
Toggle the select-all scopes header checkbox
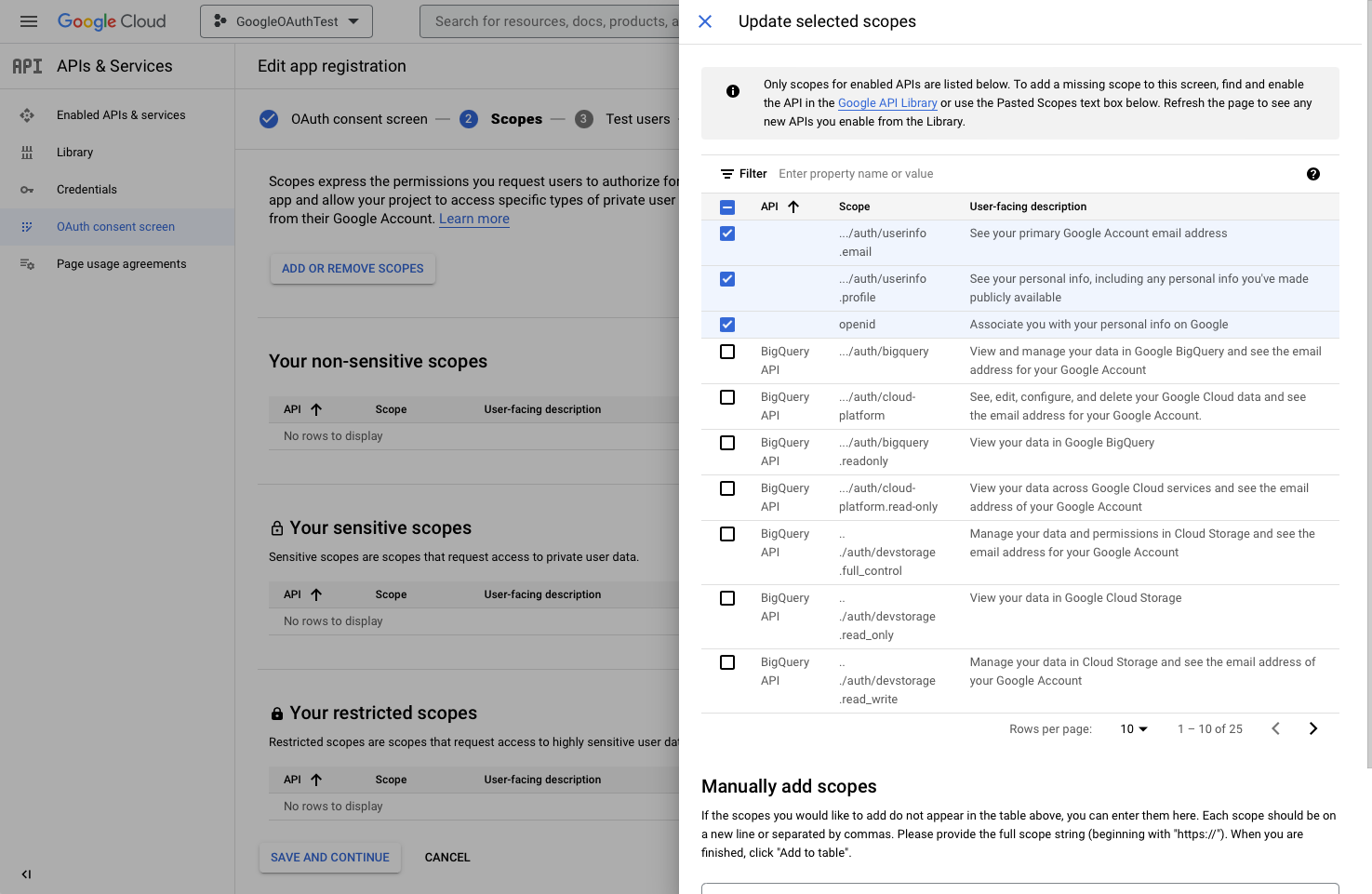[x=727, y=207]
